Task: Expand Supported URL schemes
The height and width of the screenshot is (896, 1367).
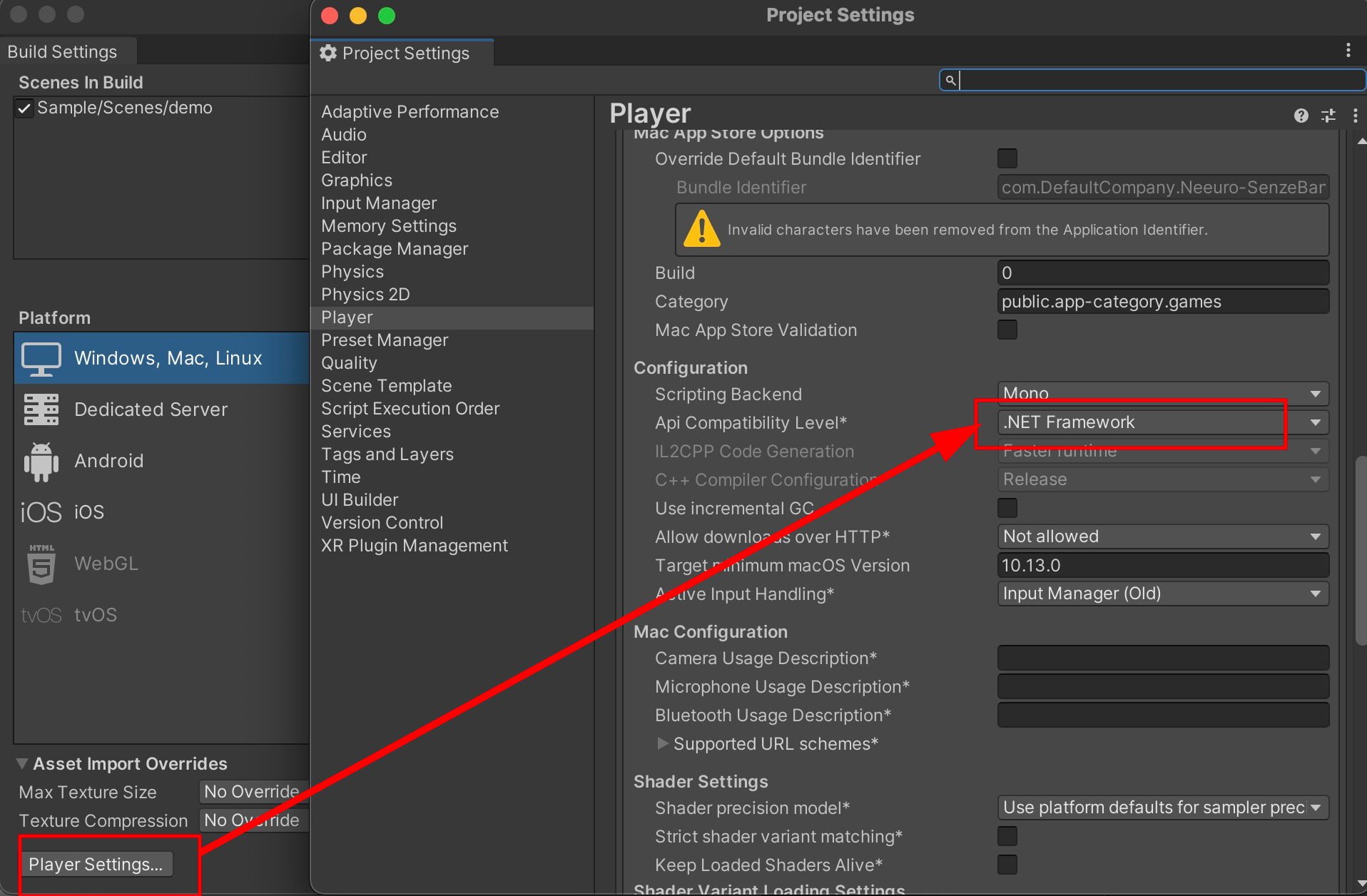Action: pyautogui.click(x=663, y=743)
